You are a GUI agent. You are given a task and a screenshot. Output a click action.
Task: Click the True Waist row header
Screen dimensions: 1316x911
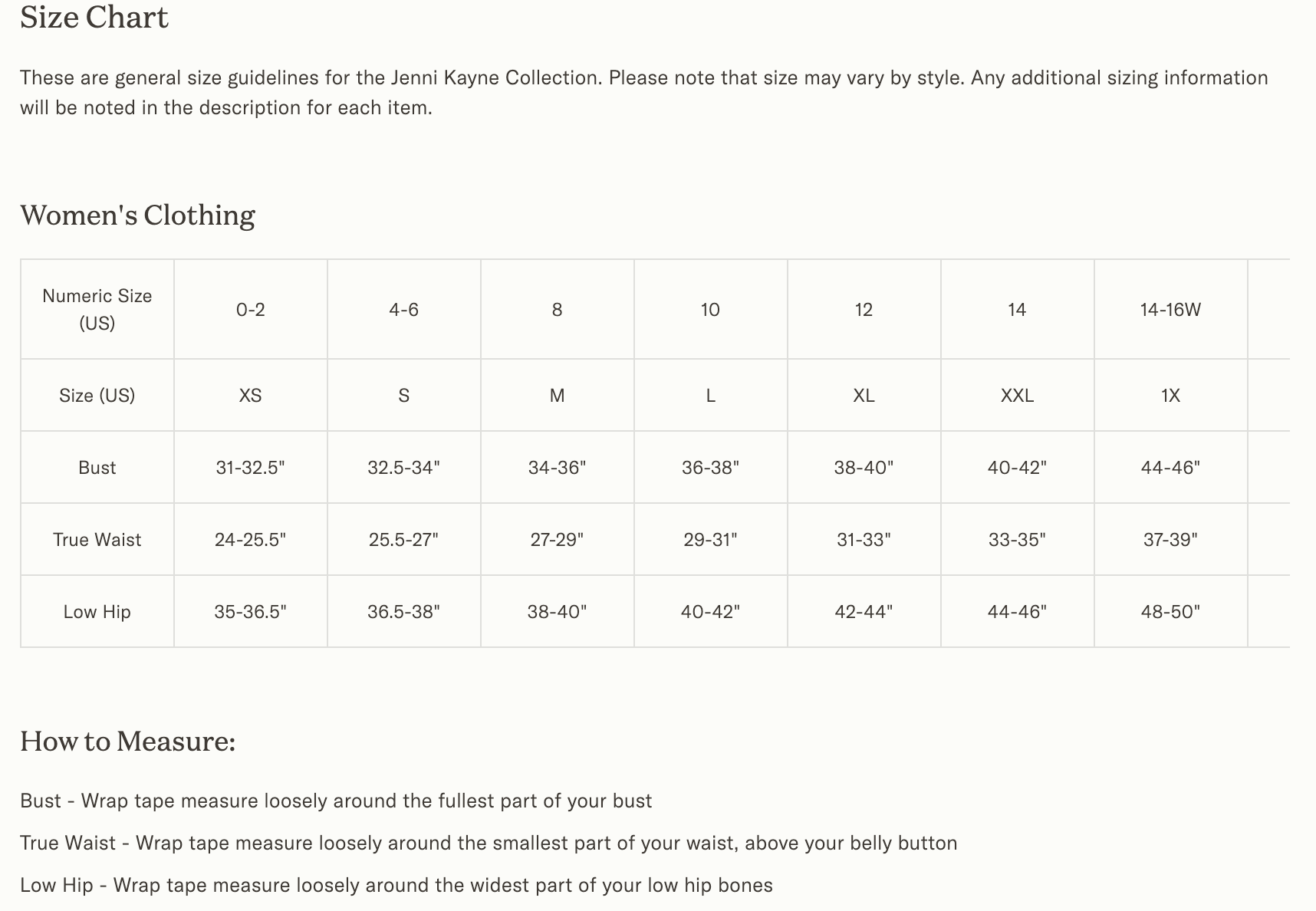point(97,540)
